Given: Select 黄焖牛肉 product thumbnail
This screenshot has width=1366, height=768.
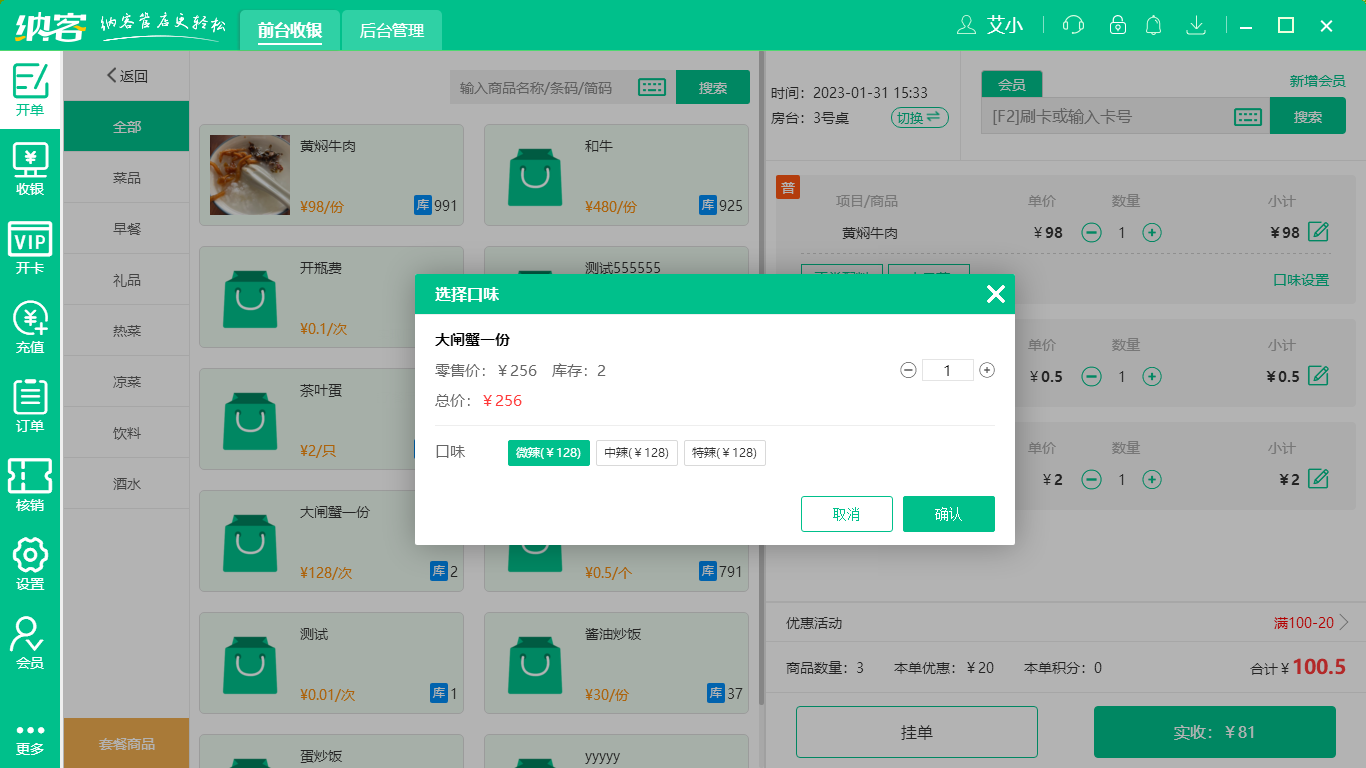Looking at the screenshot, I should point(250,175).
